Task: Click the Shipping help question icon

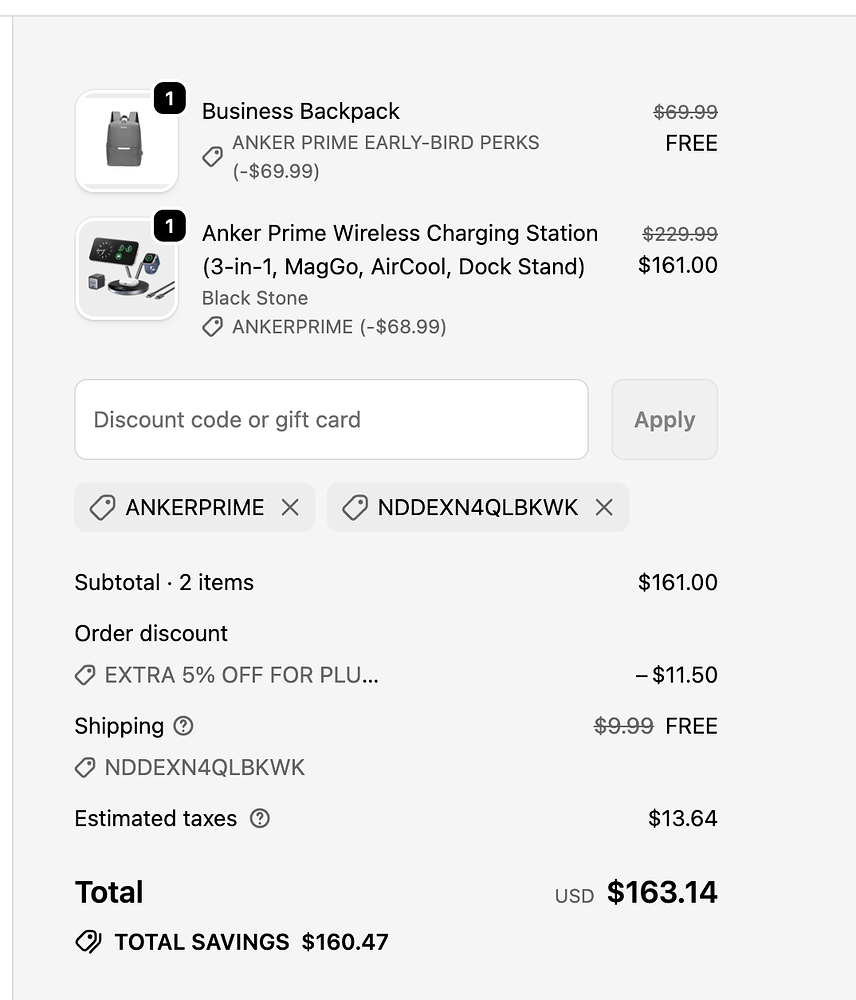Action: point(183,726)
